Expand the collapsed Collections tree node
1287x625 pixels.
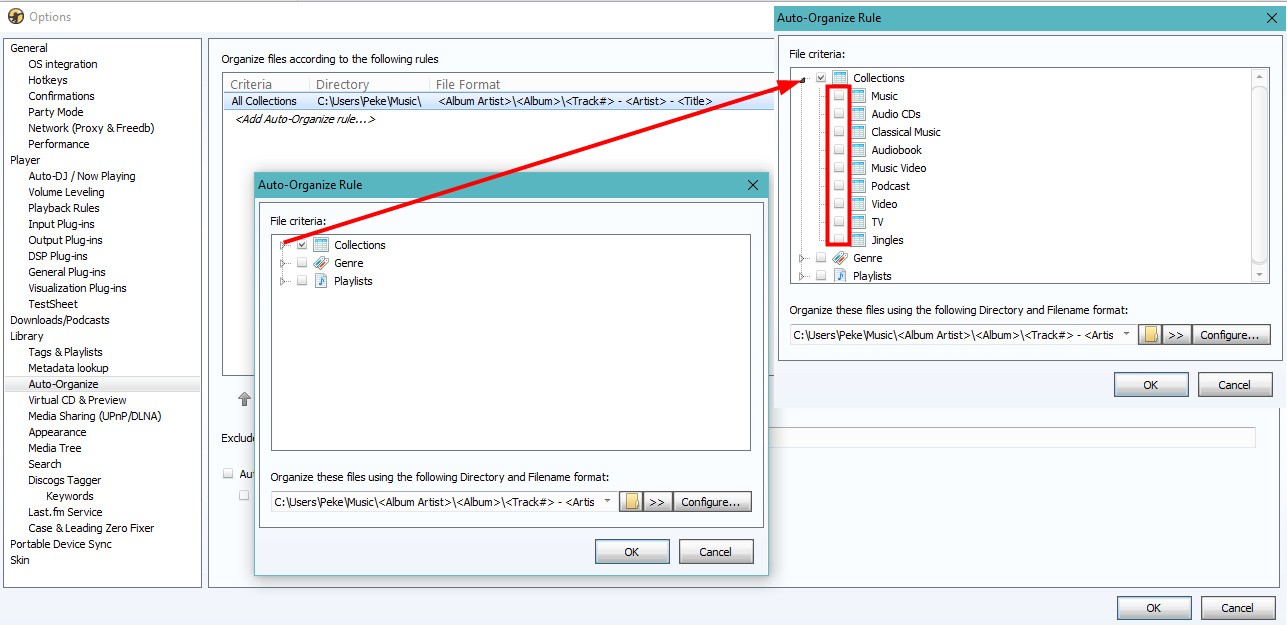pyautogui.click(x=284, y=245)
